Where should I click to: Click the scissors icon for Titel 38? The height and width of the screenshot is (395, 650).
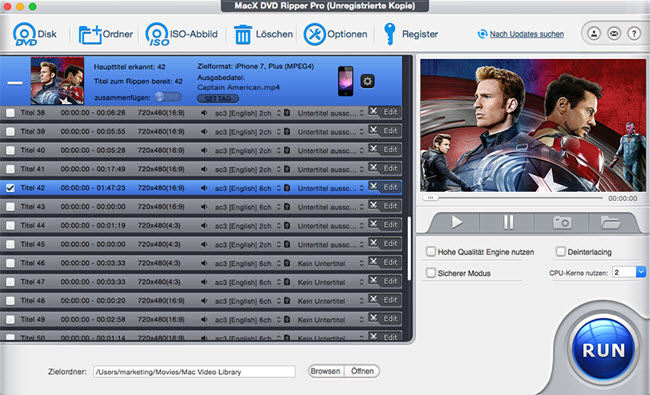374,111
